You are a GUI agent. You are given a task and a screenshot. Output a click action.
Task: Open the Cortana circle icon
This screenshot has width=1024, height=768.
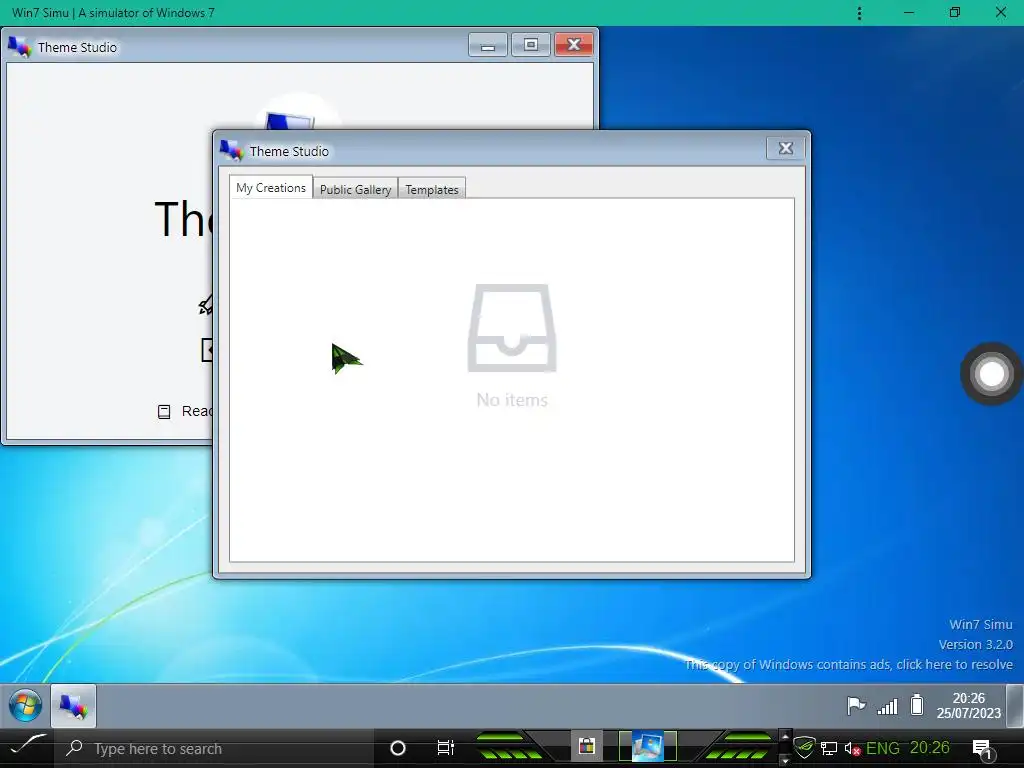click(397, 748)
